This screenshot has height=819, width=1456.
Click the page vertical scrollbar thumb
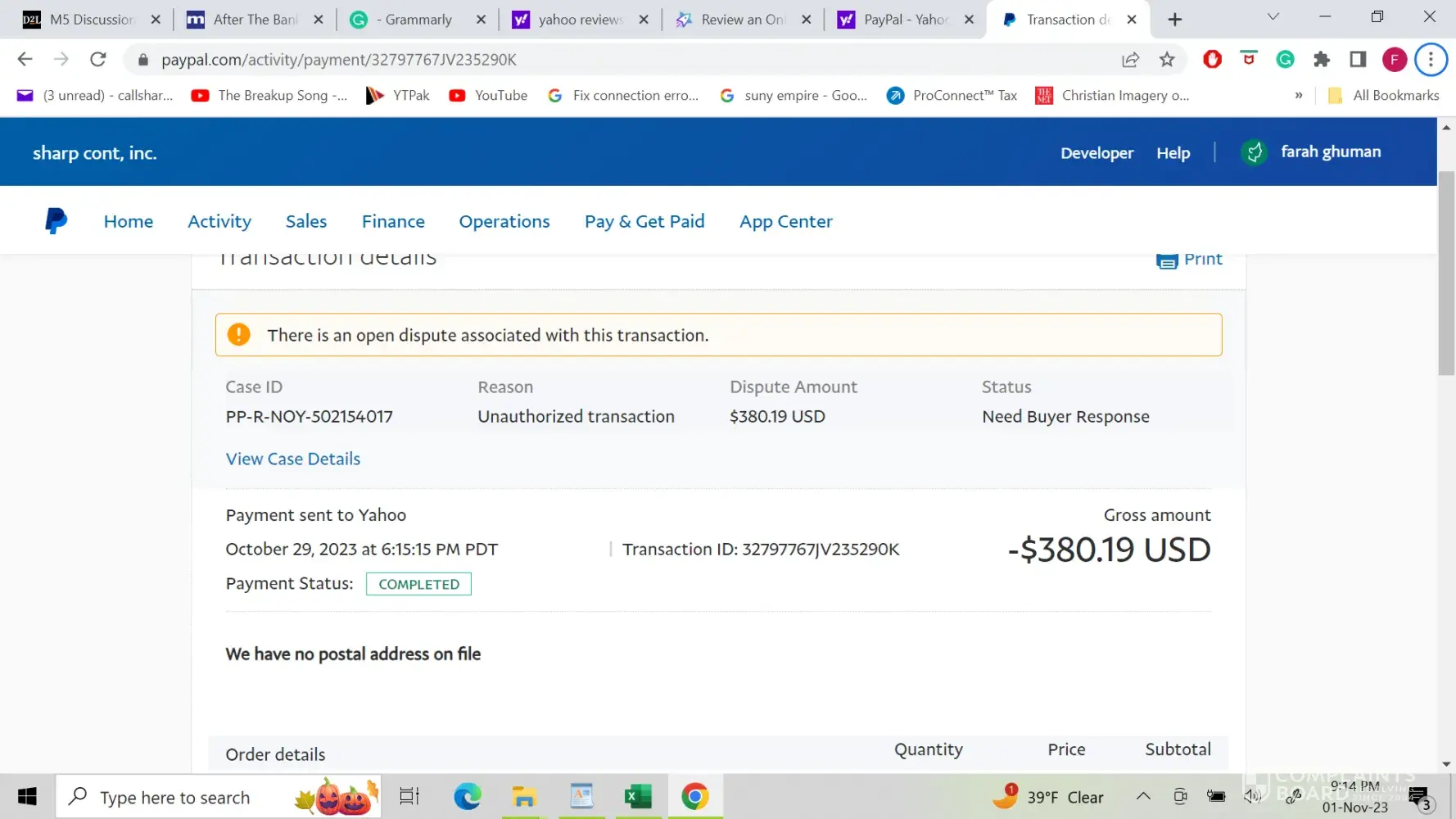point(1446,273)
